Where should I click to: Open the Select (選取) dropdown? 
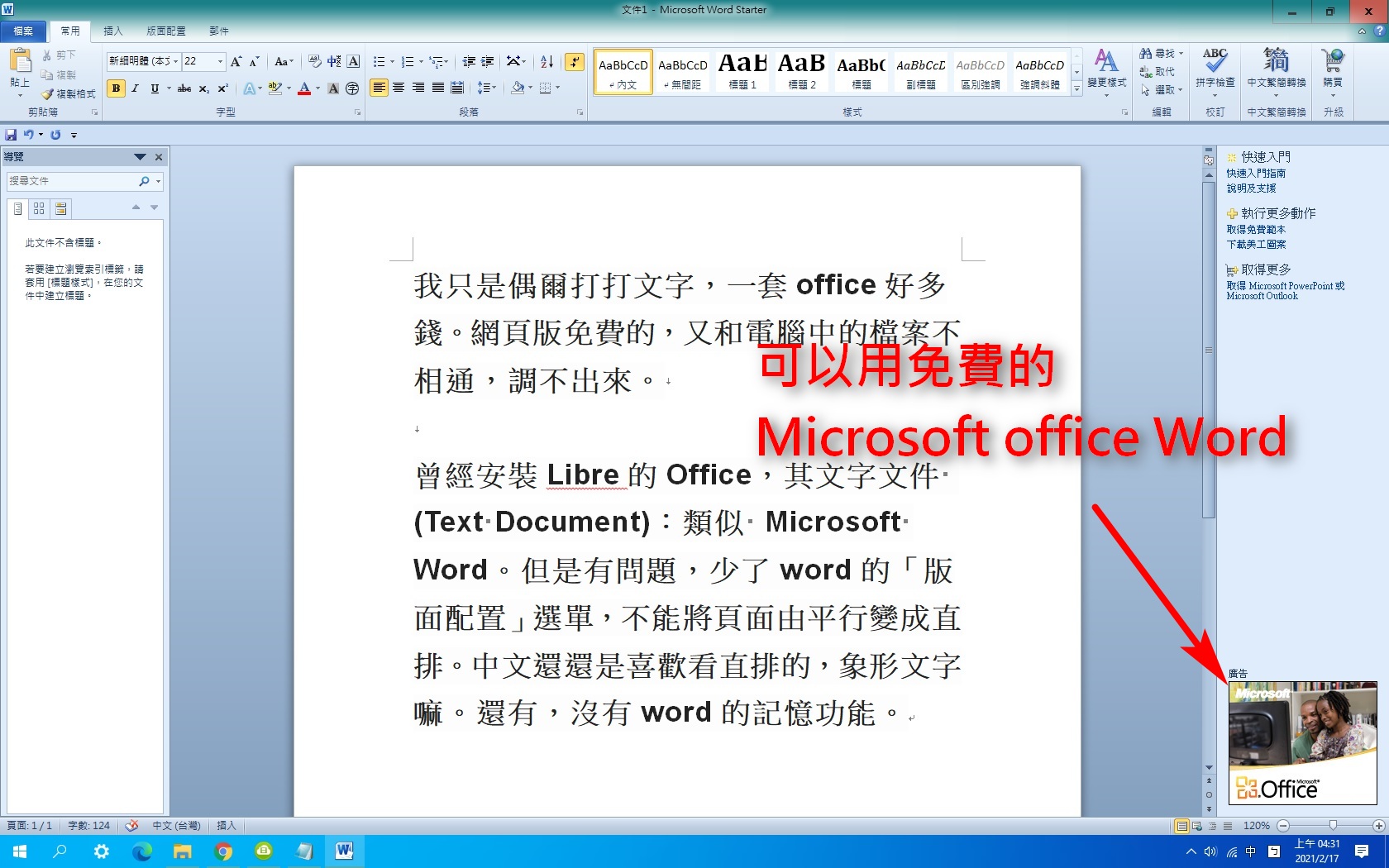1161,90
